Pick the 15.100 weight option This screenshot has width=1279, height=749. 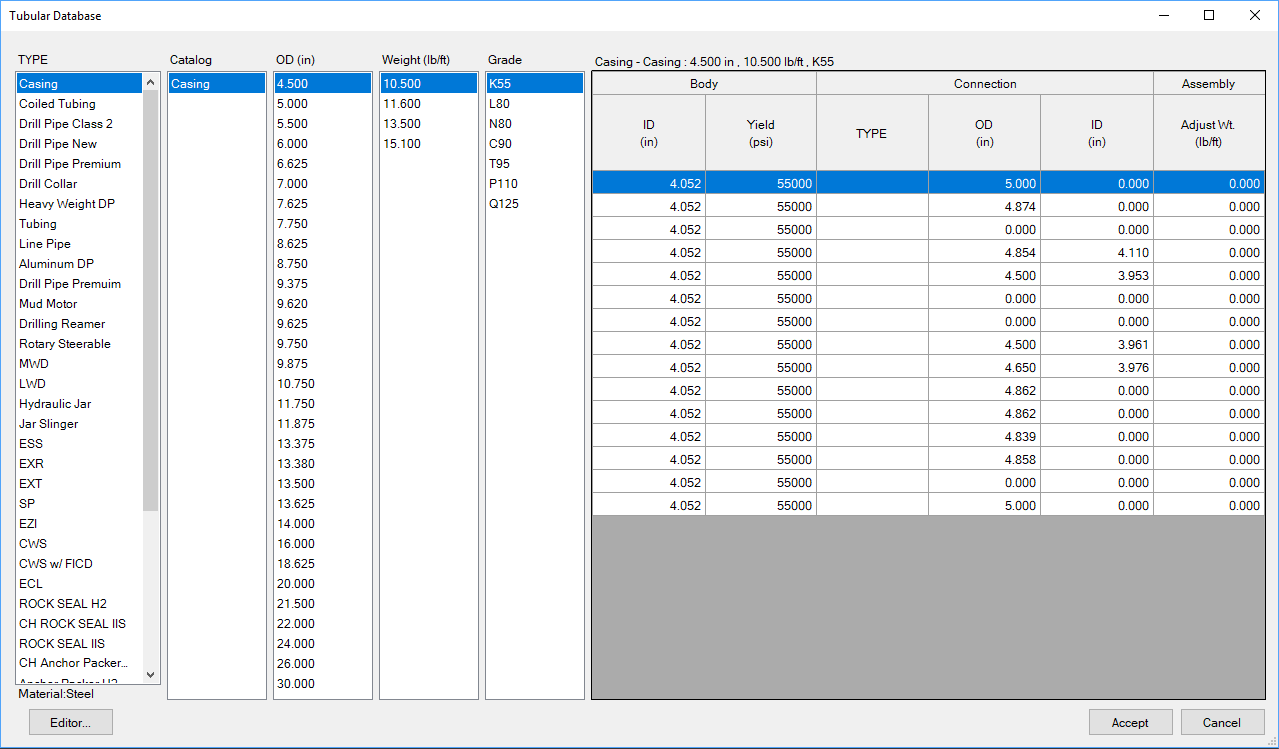[401, 144]
